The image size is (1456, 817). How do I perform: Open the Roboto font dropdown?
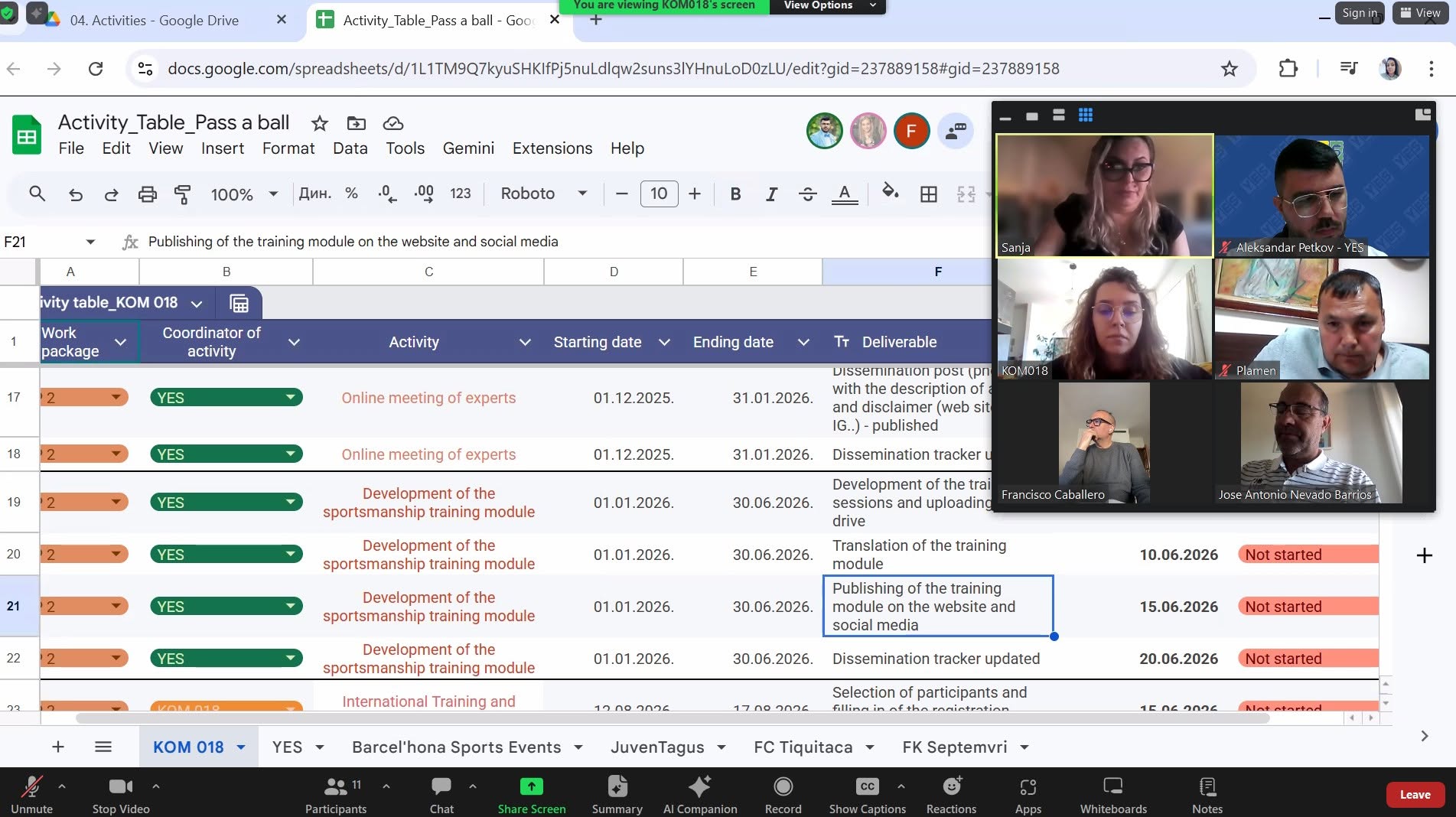click(544, 194)
